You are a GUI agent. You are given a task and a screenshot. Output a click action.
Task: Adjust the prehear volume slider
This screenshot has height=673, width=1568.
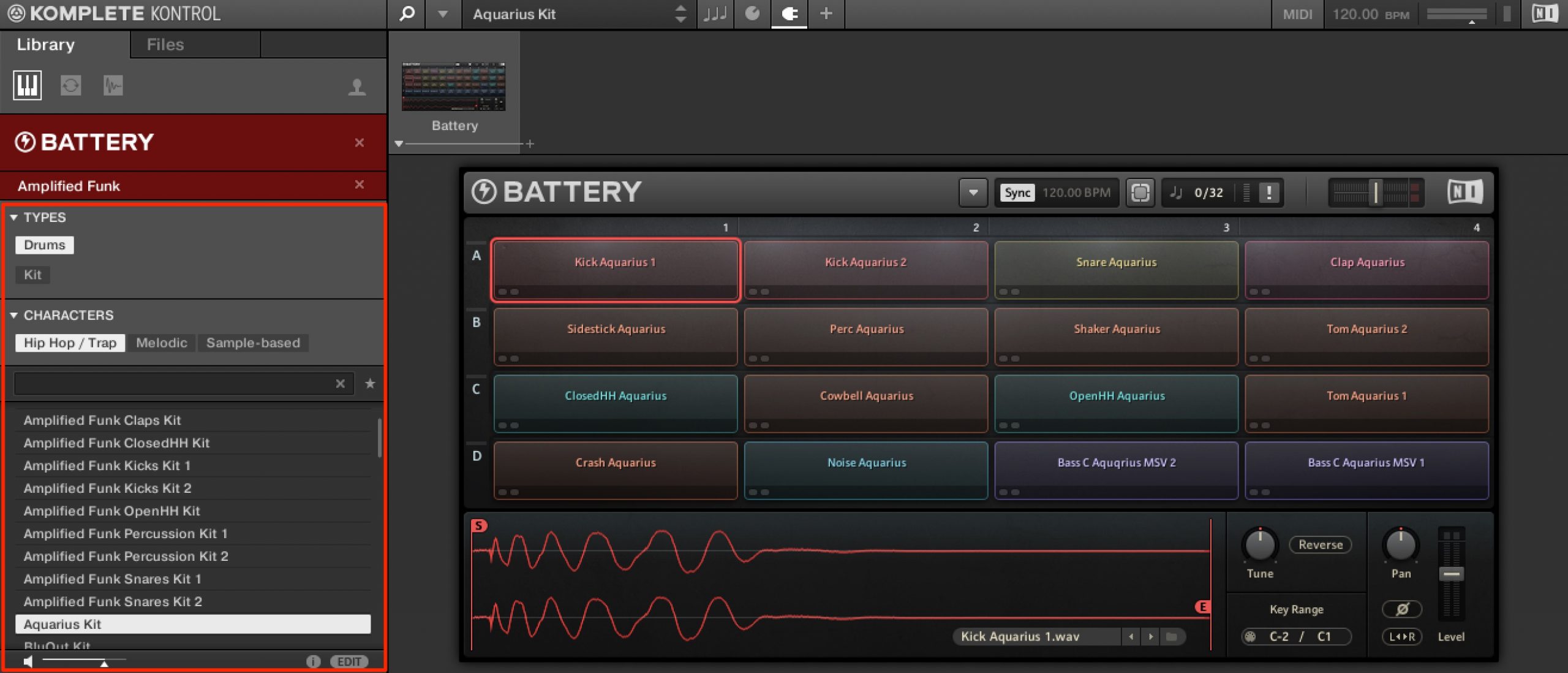click(x=84, y=661)
